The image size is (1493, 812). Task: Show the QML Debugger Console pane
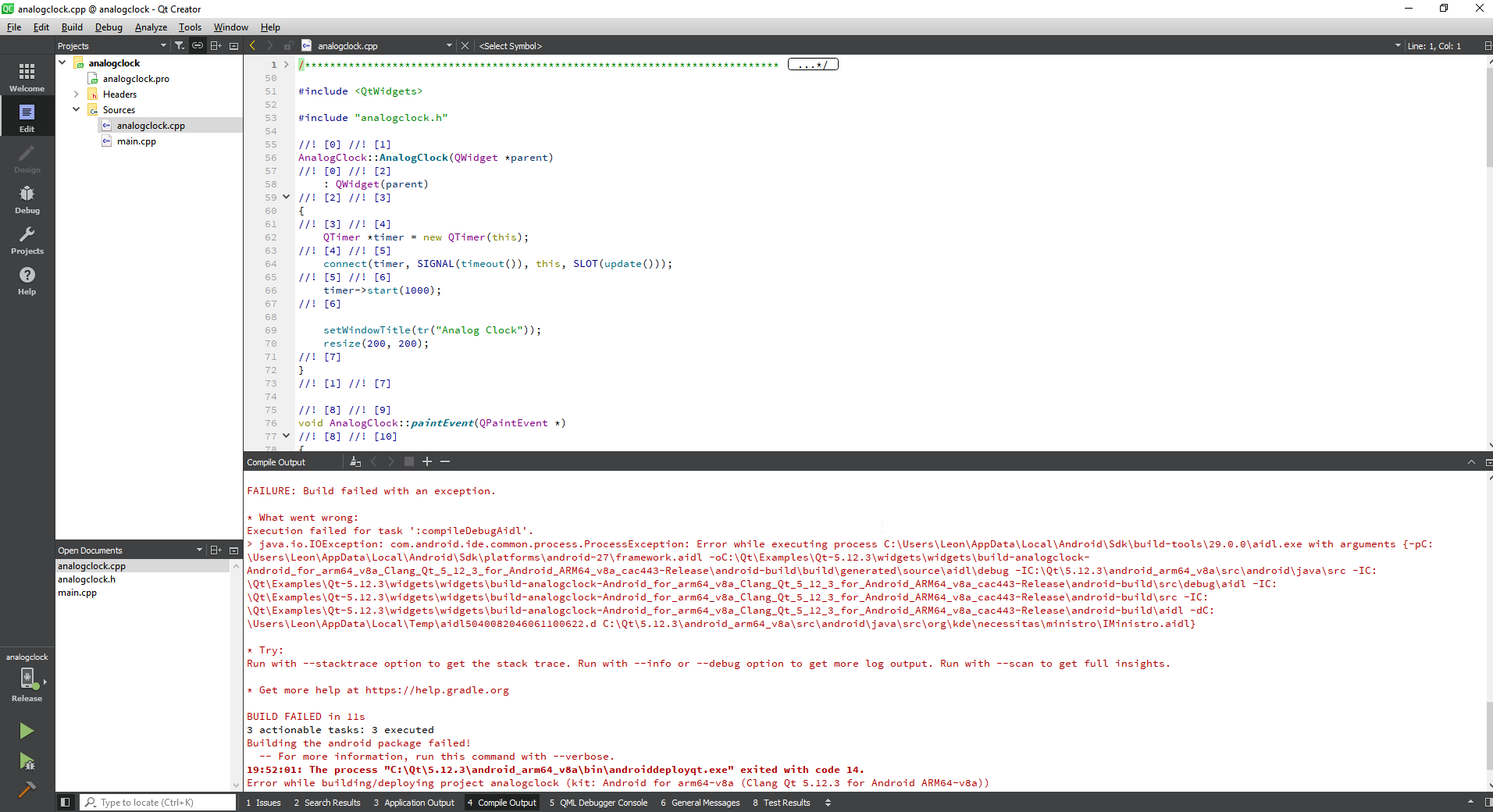coord(599,803)
